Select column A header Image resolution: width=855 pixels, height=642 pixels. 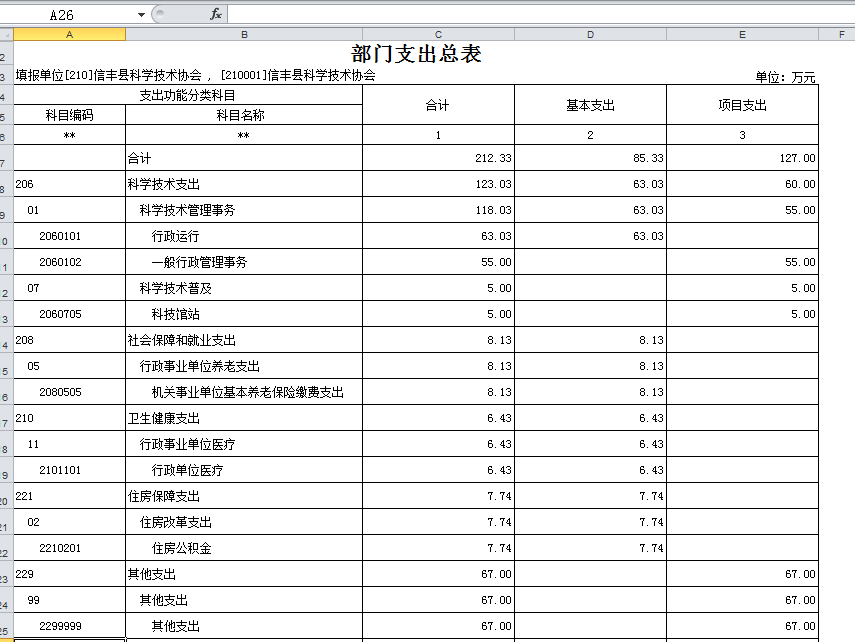[x=69, y=34]
